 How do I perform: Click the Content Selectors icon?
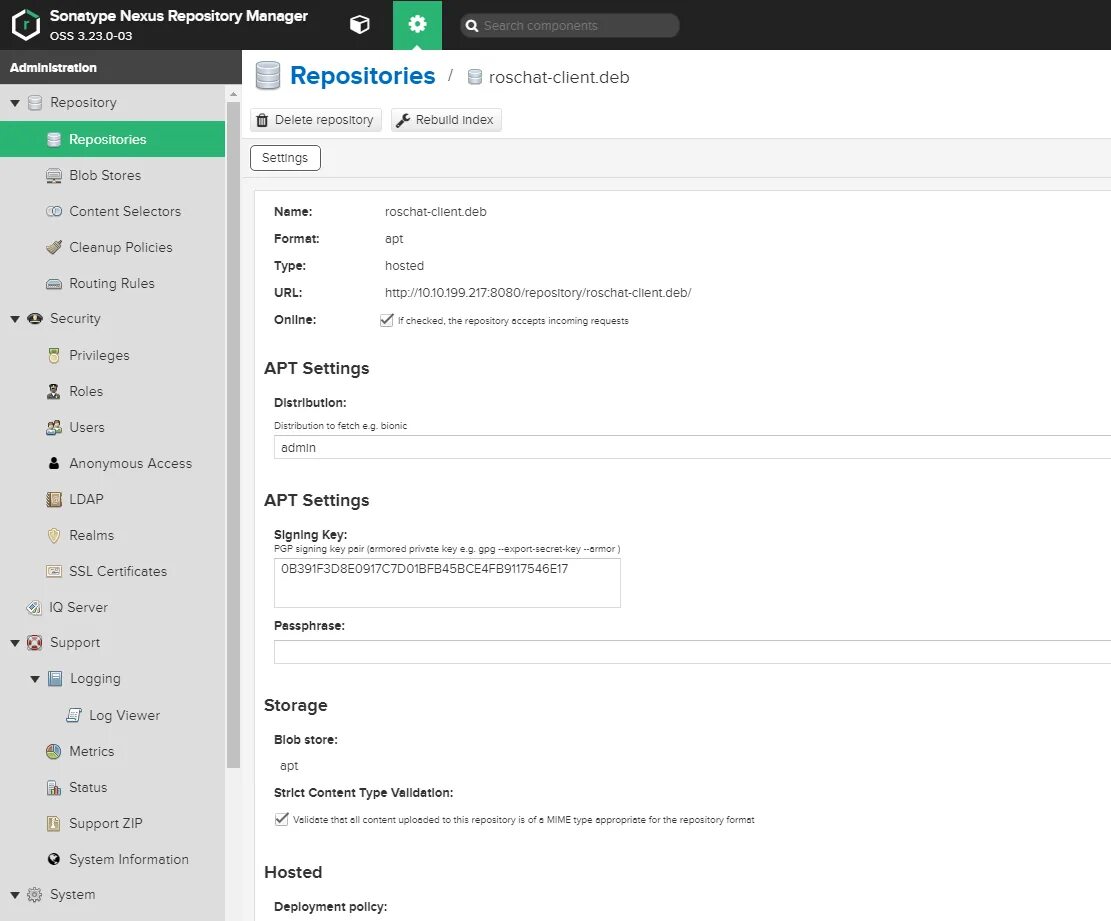[x=54, y=211]
